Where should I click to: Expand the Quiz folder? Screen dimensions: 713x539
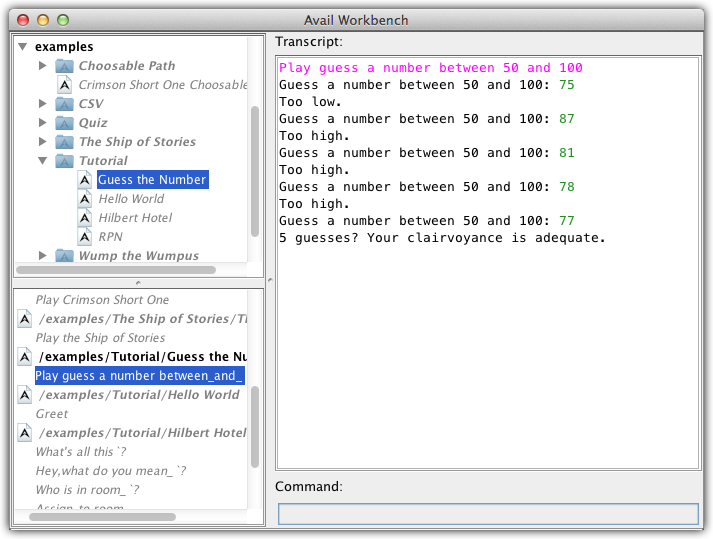point(43,123)
